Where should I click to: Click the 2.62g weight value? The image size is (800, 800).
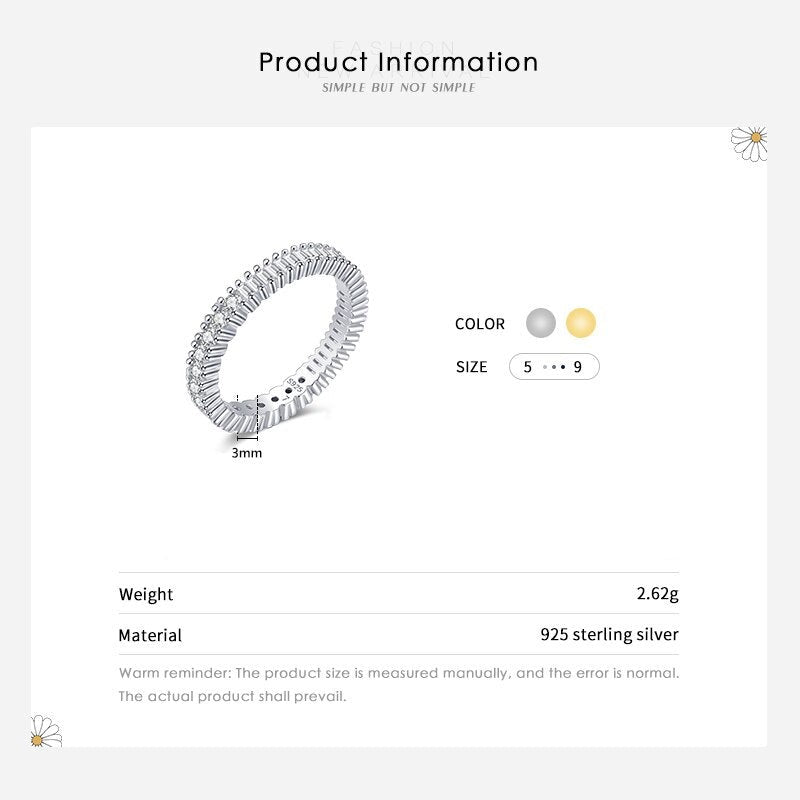click(657, 594)
